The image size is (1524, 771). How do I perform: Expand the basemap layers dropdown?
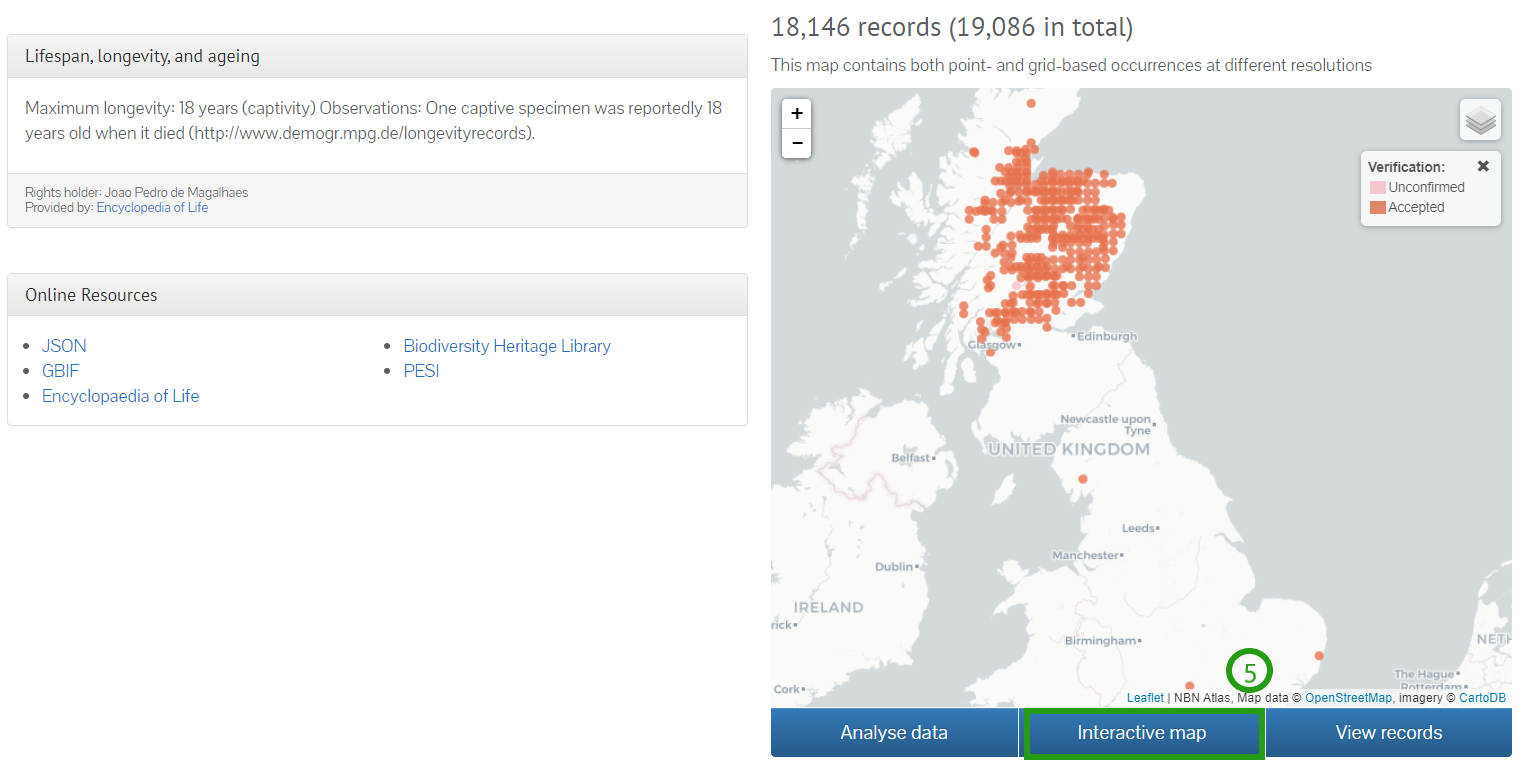[x=1479, y=119]
